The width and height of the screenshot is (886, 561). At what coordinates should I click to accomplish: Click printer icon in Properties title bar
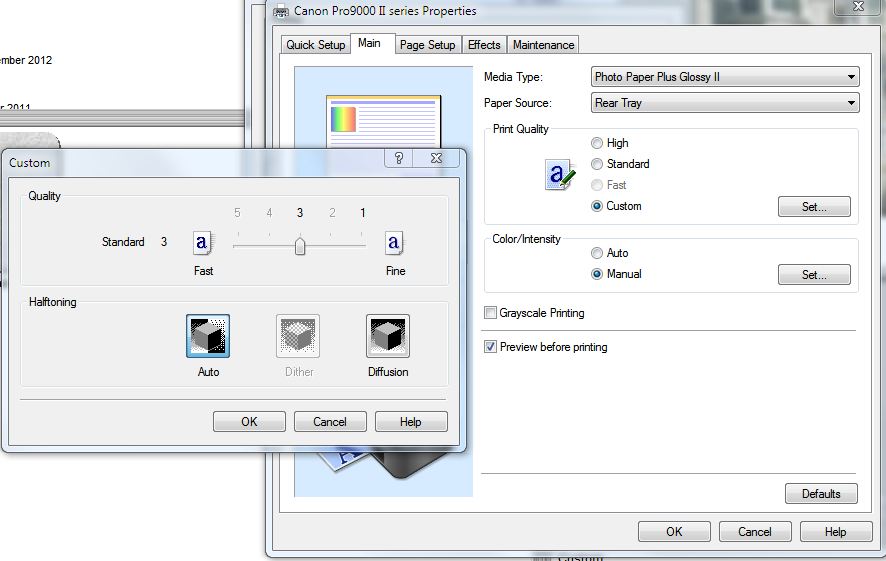pos(281,11)
